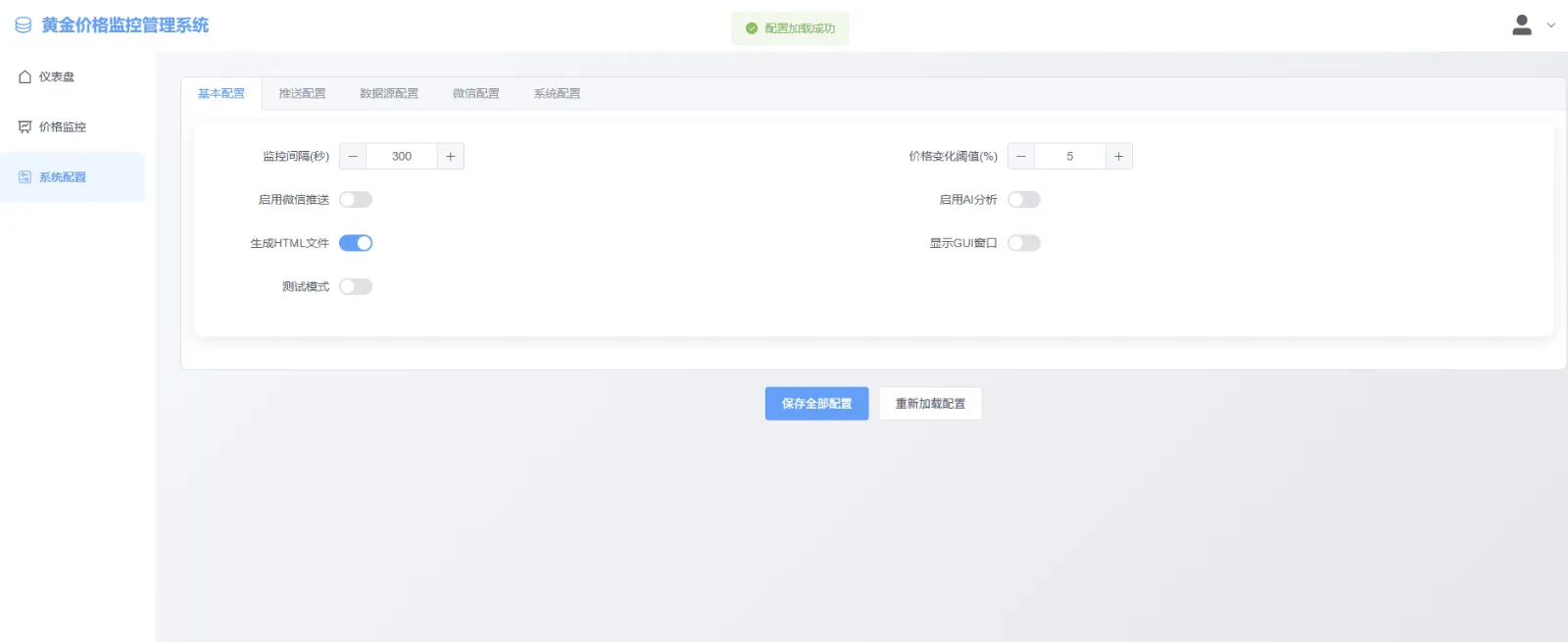Click the monitoring interval input field showing 300
This screenshot has width=1568, height=642.
tap(402, 157)
